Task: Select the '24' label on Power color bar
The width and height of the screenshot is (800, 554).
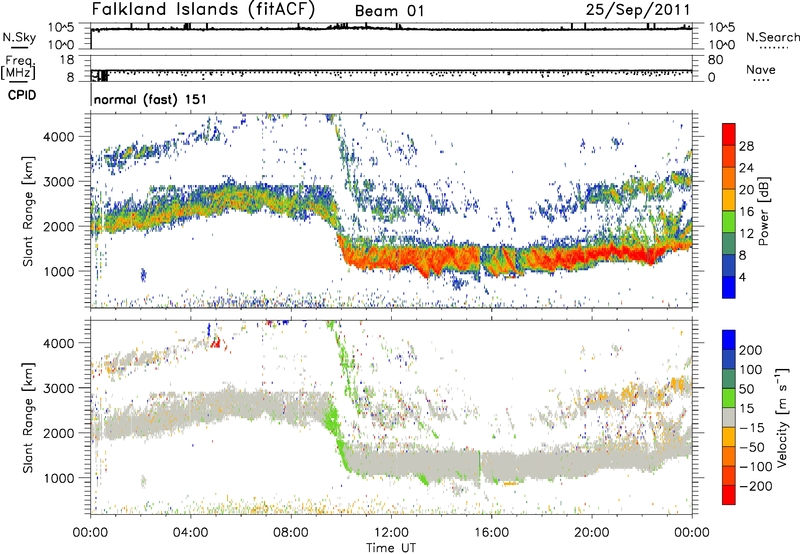Action: click(x=746, y=168)
